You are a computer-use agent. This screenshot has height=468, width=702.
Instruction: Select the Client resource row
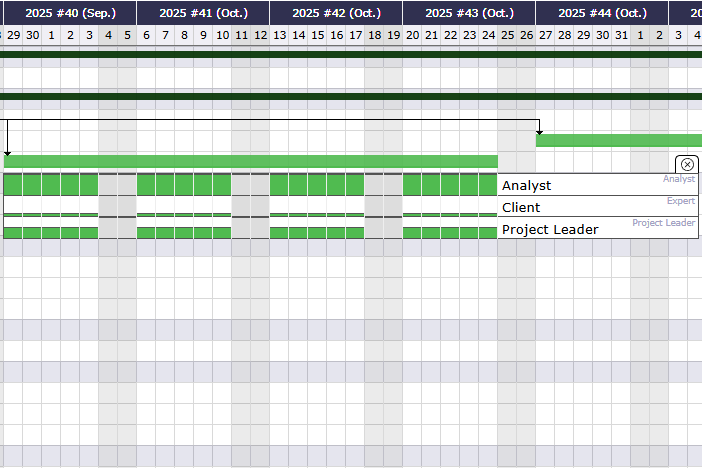click(x=597, y=207)
